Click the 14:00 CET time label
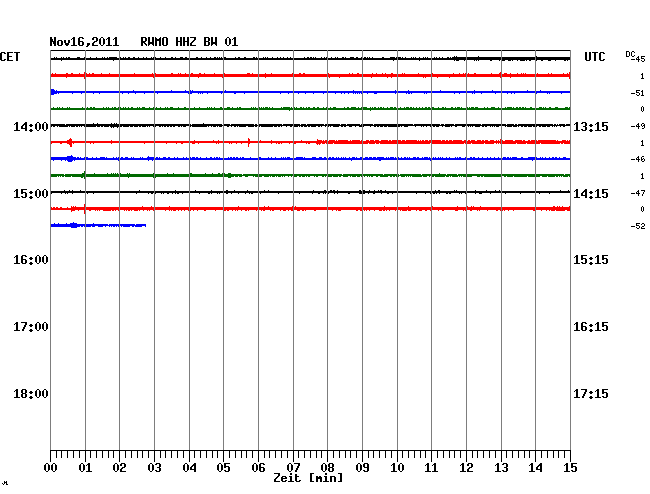This screenshot has width=650, height=494. pos(31,127)
